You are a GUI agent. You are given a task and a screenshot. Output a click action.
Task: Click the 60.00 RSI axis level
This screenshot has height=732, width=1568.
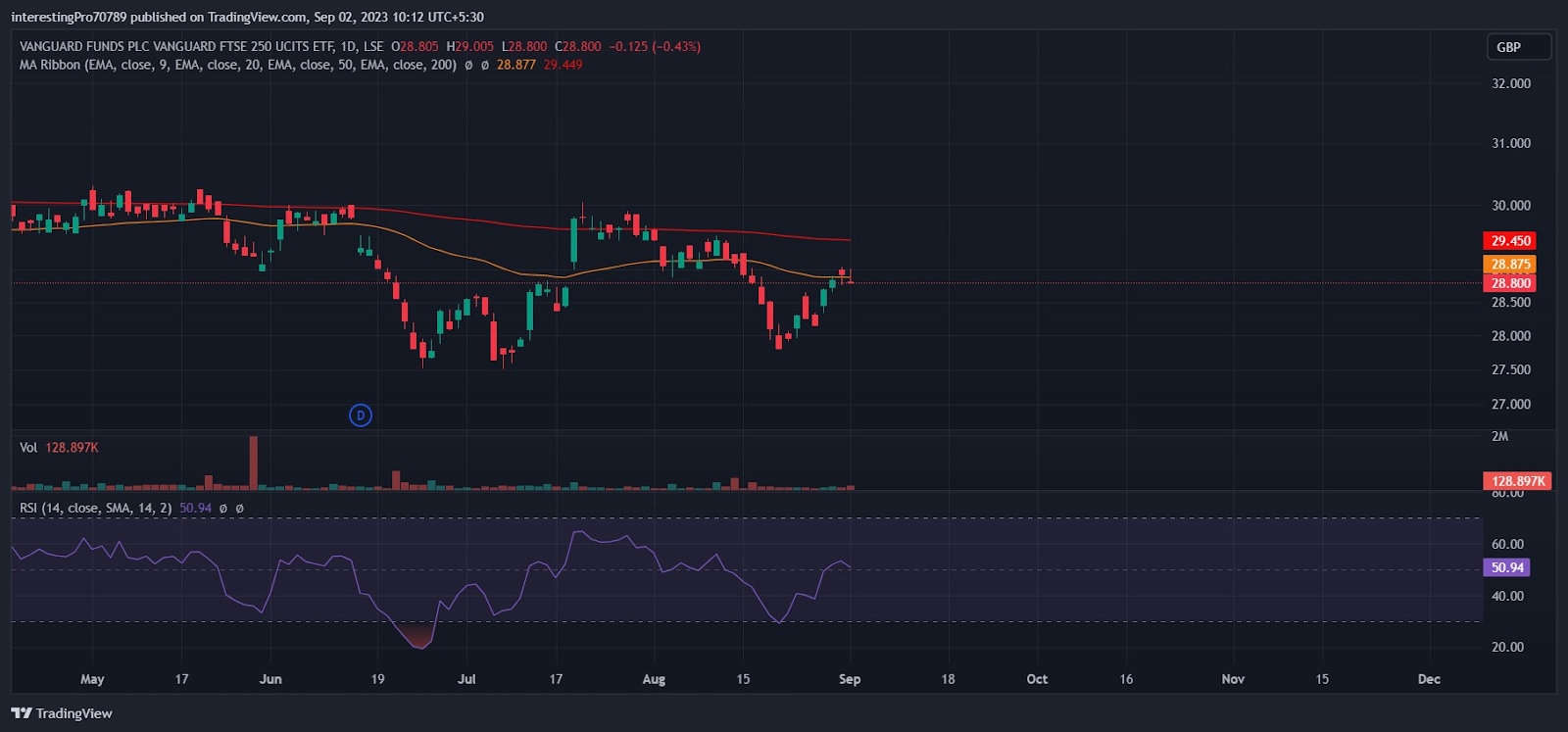click(1507, 544)
